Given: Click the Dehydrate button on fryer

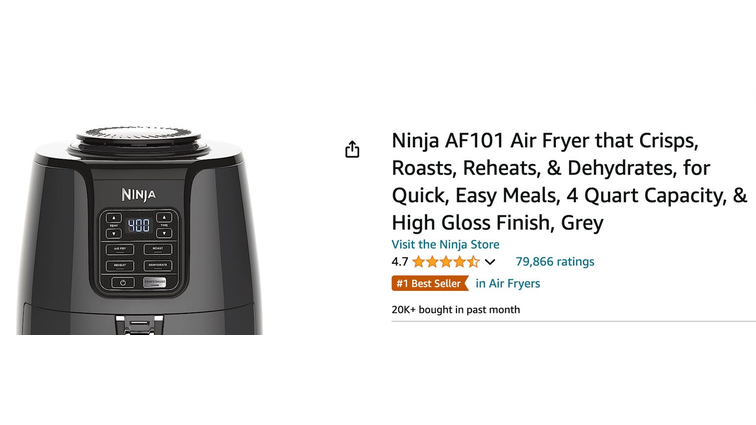Looking at the screenshot, I should pyautogui.click(x=158, y=265).
